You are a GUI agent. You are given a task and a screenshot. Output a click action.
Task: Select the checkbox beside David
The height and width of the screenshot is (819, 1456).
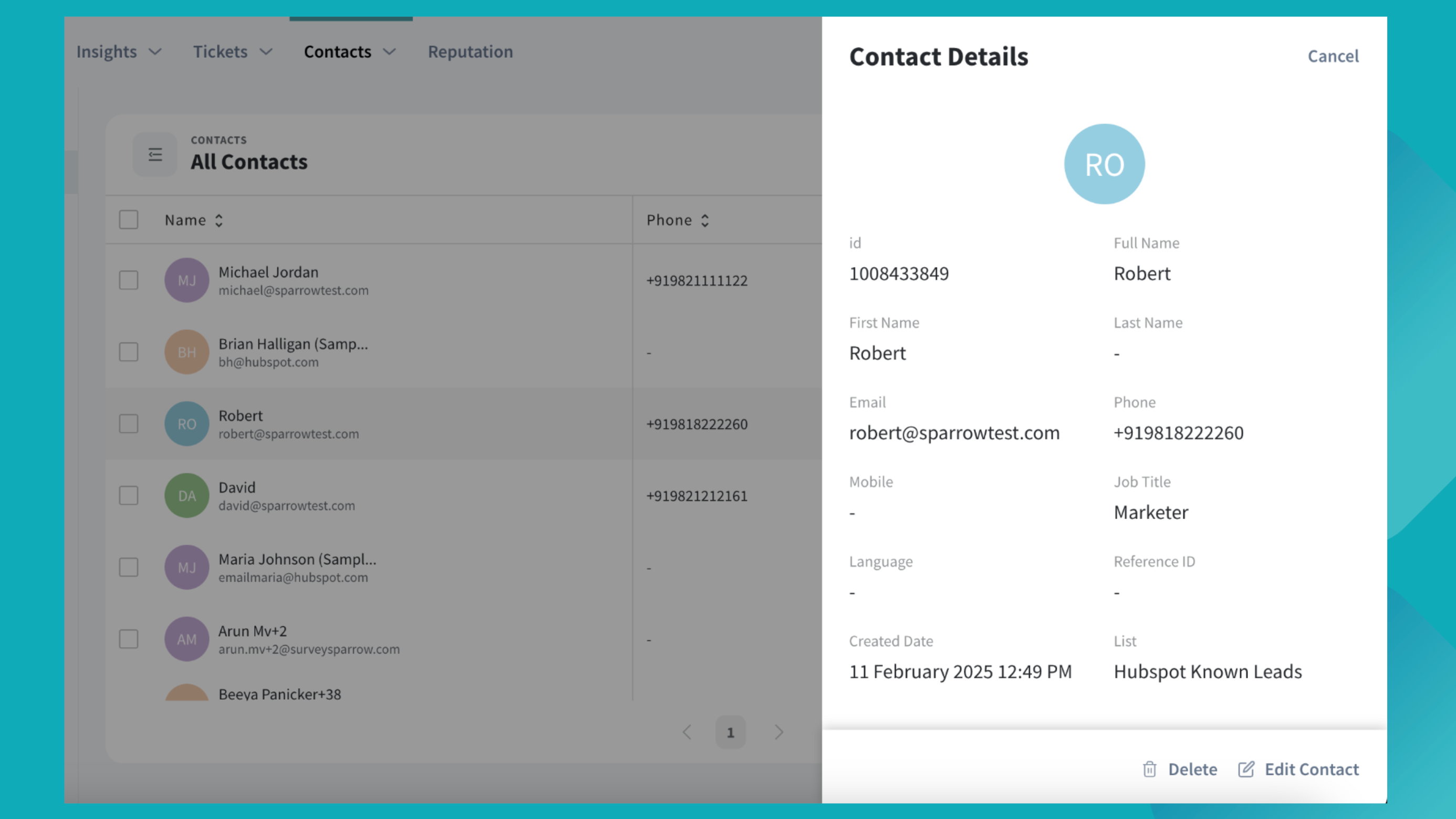[129, 496]
